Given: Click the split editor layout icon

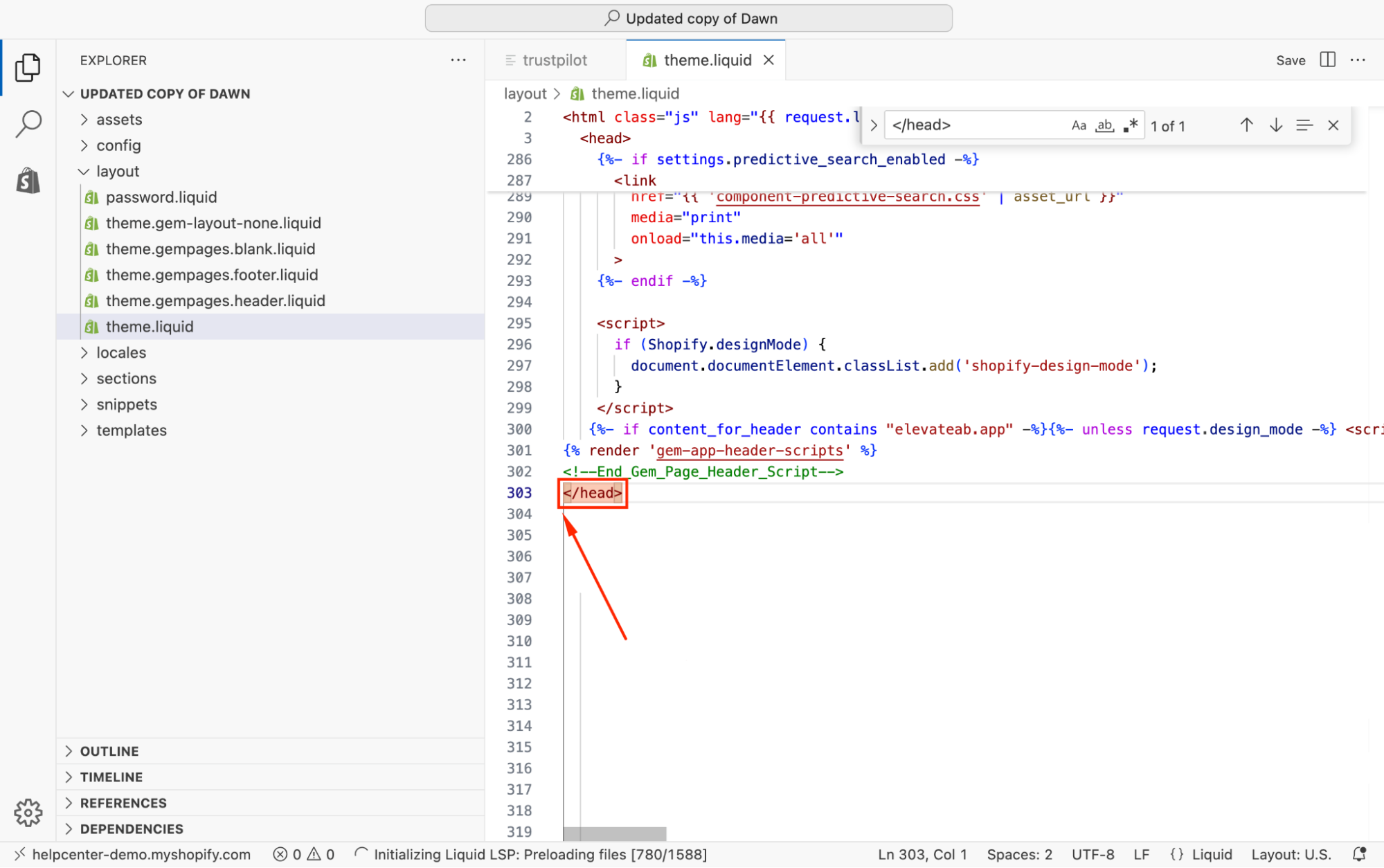Looking at the screenshot, I should coord(1327,60).
